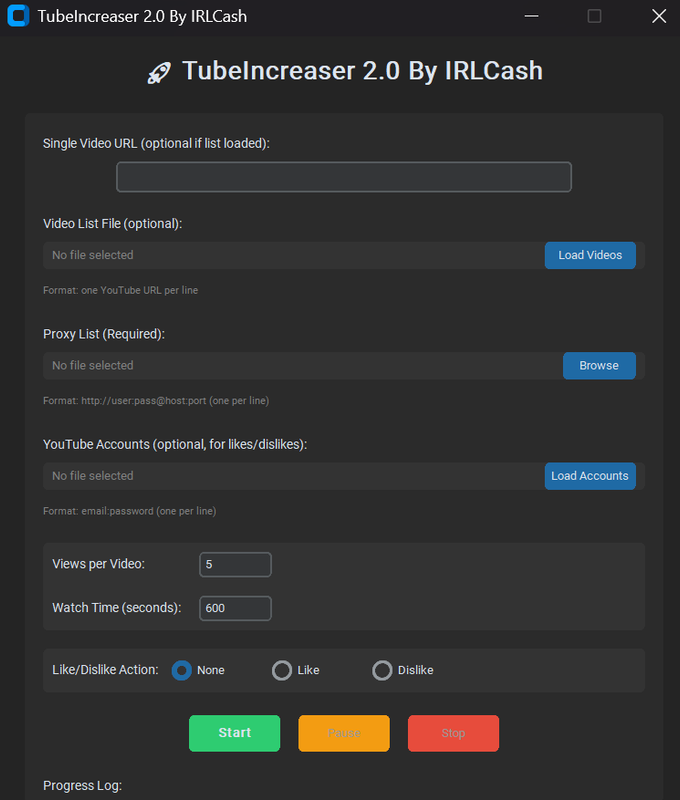
Task: Click the green Start button
Action: (235, 733)
